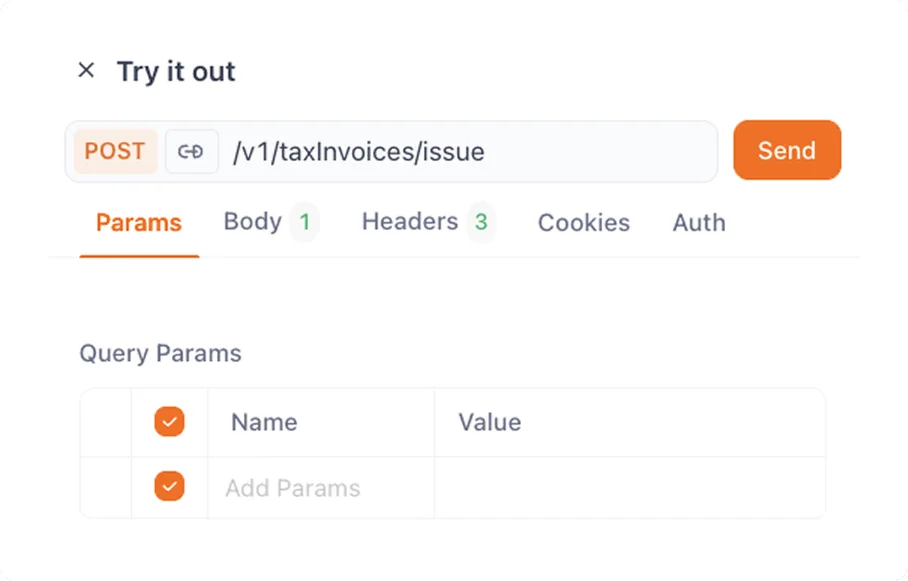Close the Try it out panel
This screenshot has width=908, height=581.
click(86, 70)
